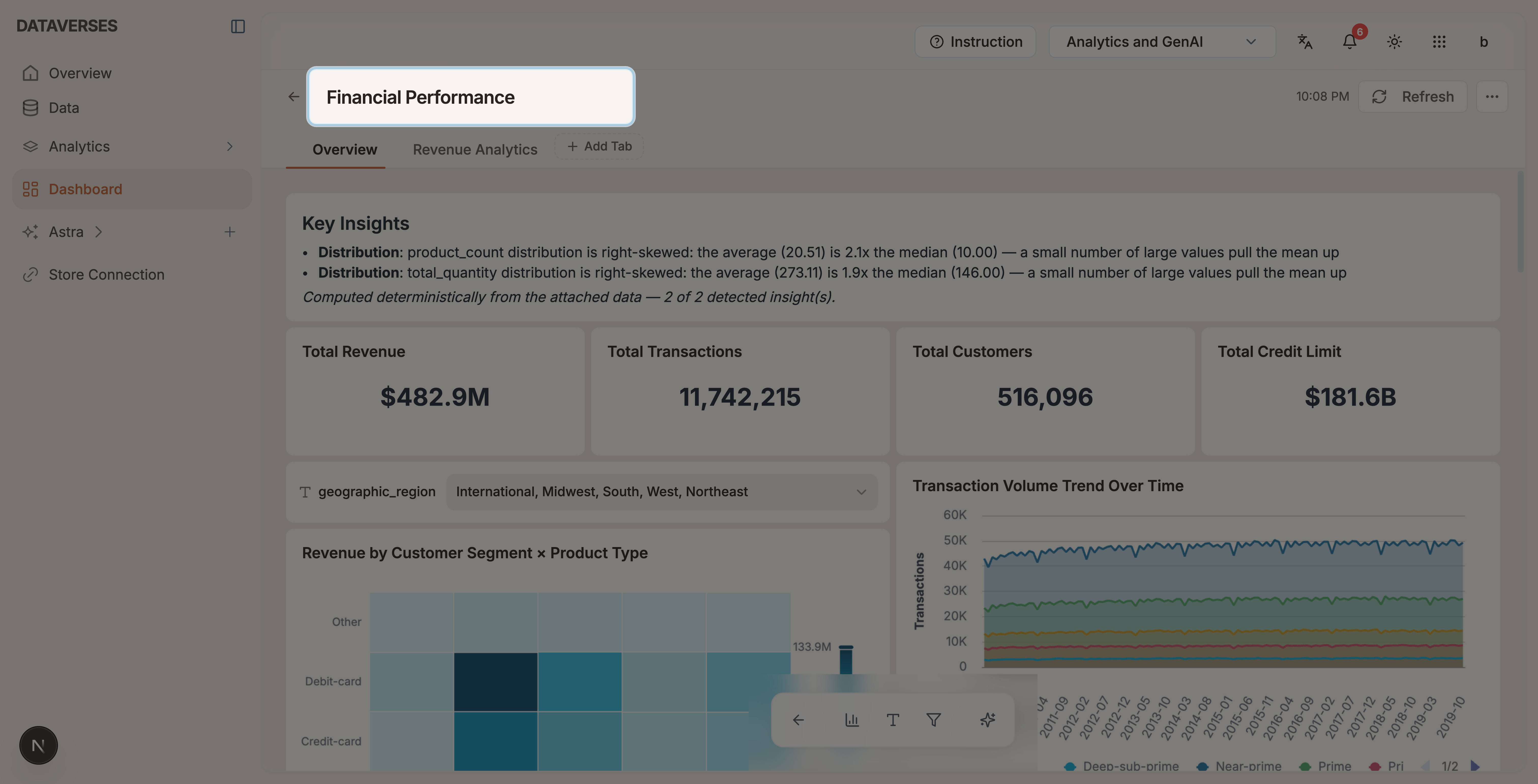Edit the Financial Performance title field

click(470, 97)
